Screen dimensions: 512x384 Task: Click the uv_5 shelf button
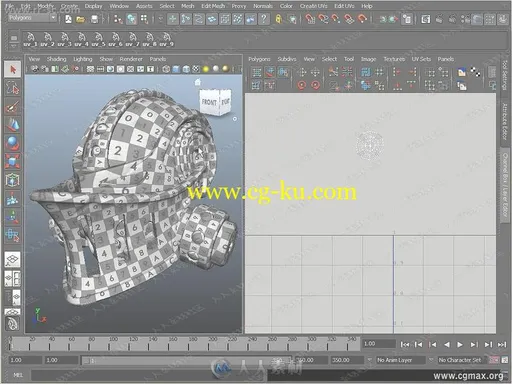tap(98, 40)
